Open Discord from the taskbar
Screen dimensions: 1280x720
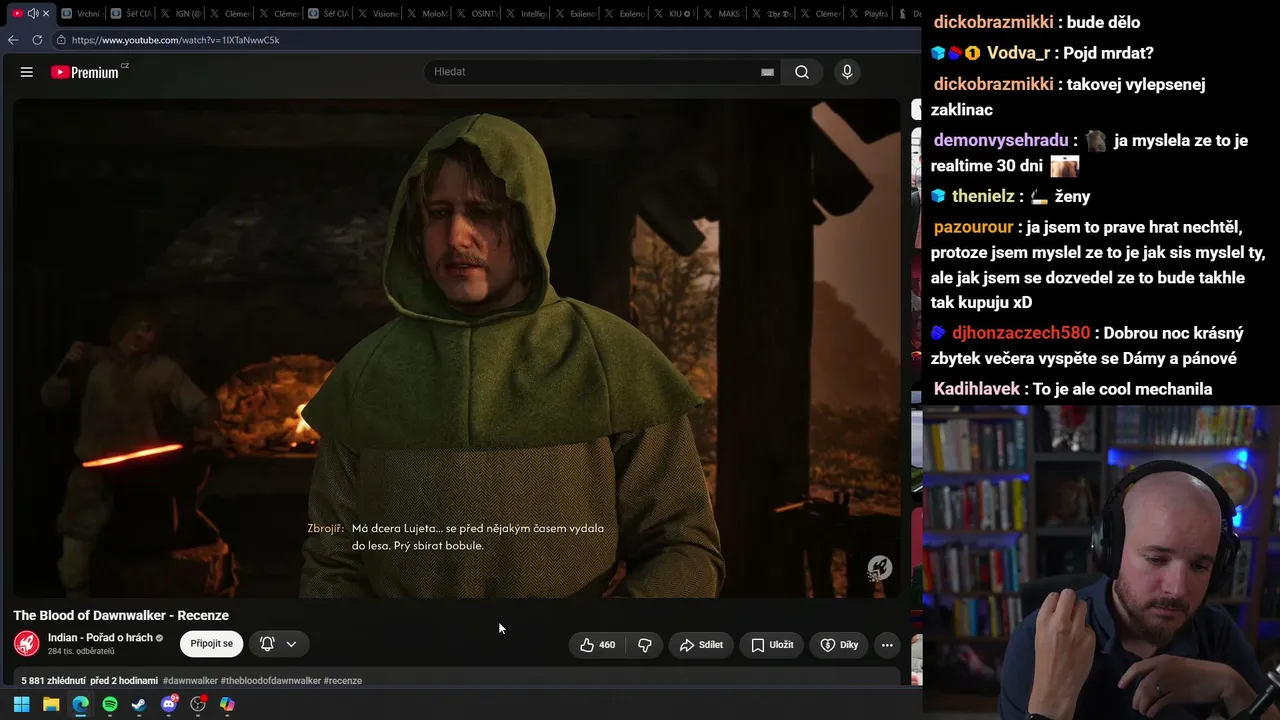click(x=169, y=704)
